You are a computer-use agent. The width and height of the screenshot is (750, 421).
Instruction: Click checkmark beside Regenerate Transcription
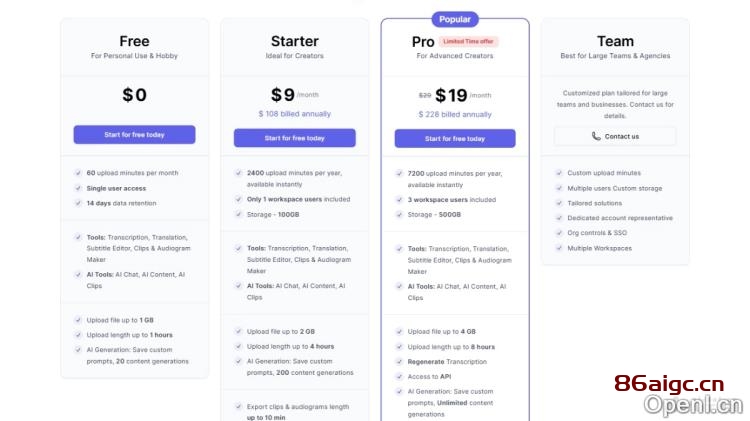tap(399, 362)
